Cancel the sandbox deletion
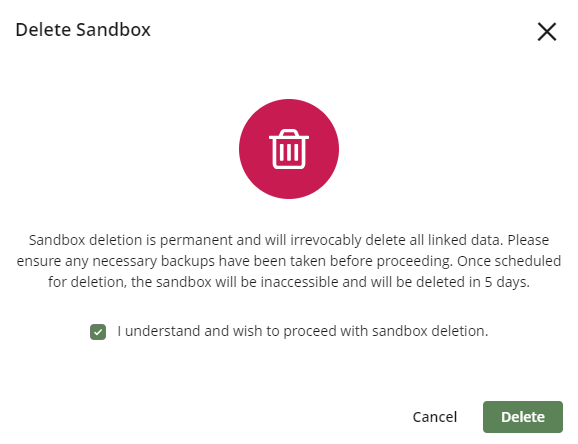 click(435, 417)
